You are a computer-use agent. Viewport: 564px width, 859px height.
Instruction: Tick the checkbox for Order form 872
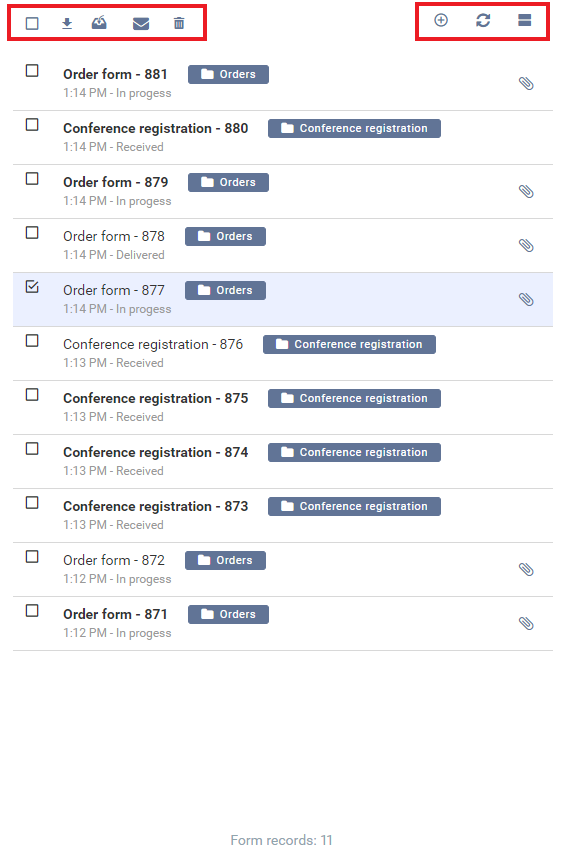pyautogui.click(x=32, y=557)
